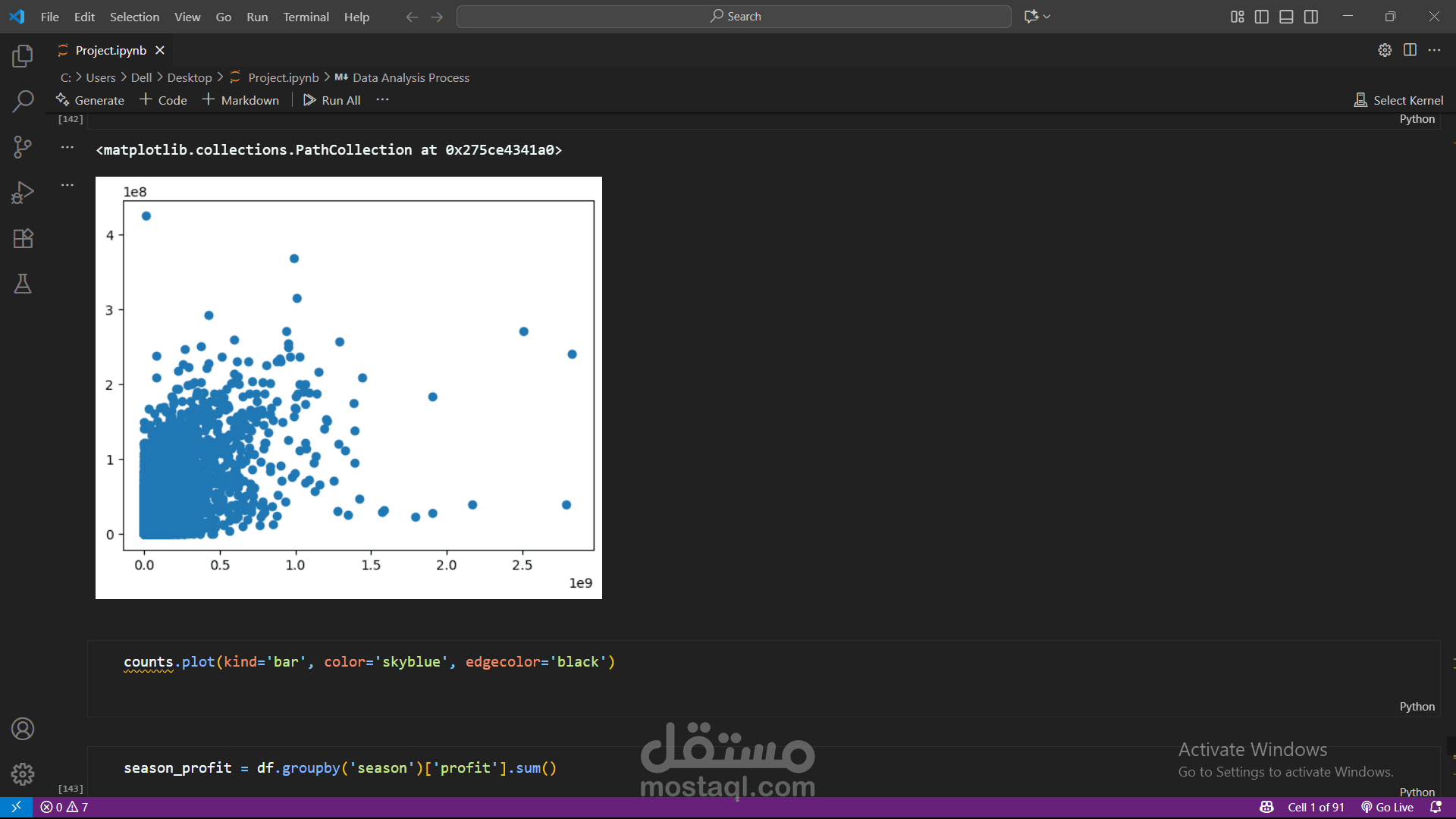The height and width of the screenshot is (819, 1456).
Task: Click the title bar Search field
Action: (733, 17)
